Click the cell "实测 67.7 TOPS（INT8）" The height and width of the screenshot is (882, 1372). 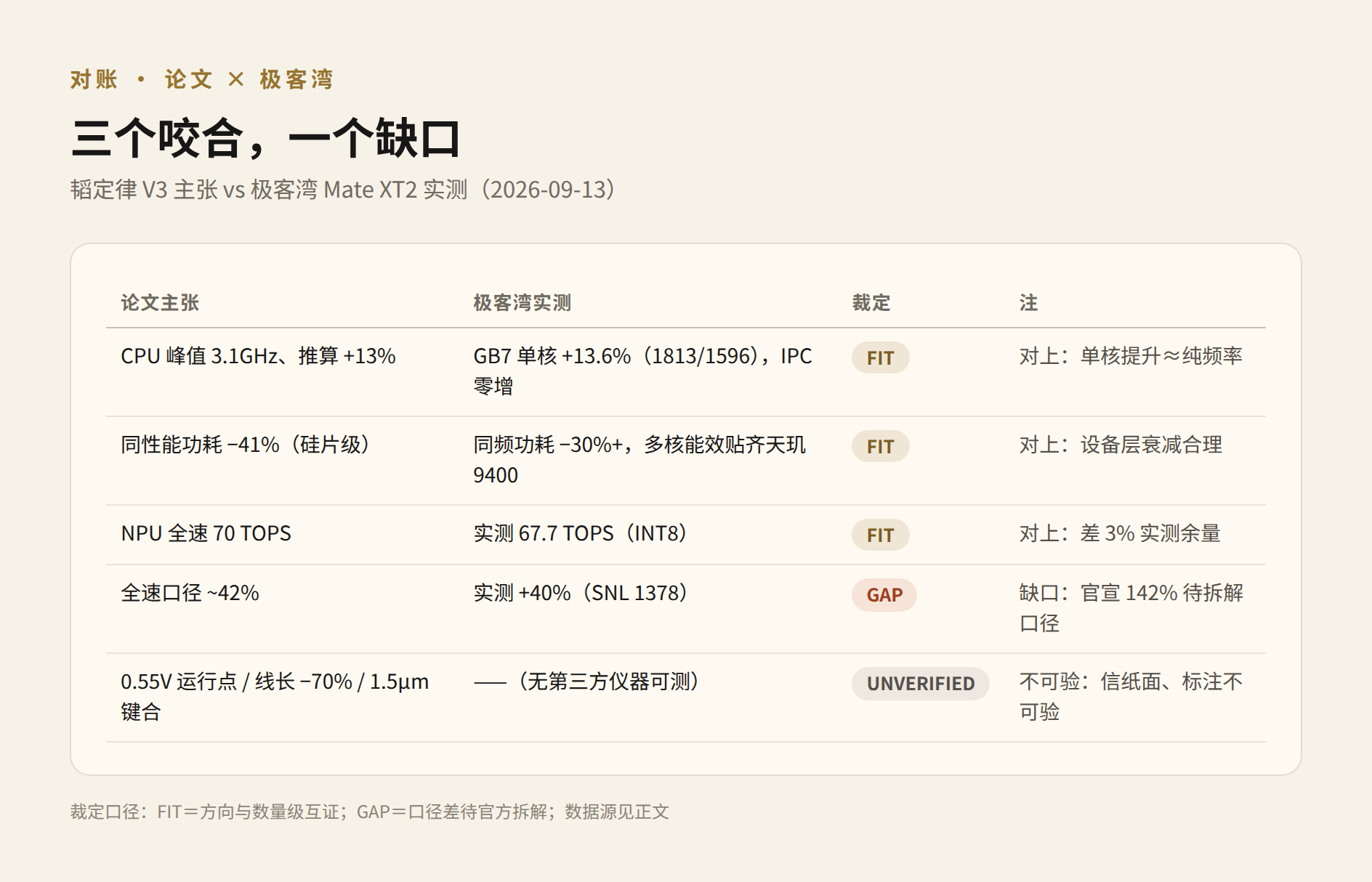(x=580, y=533)
